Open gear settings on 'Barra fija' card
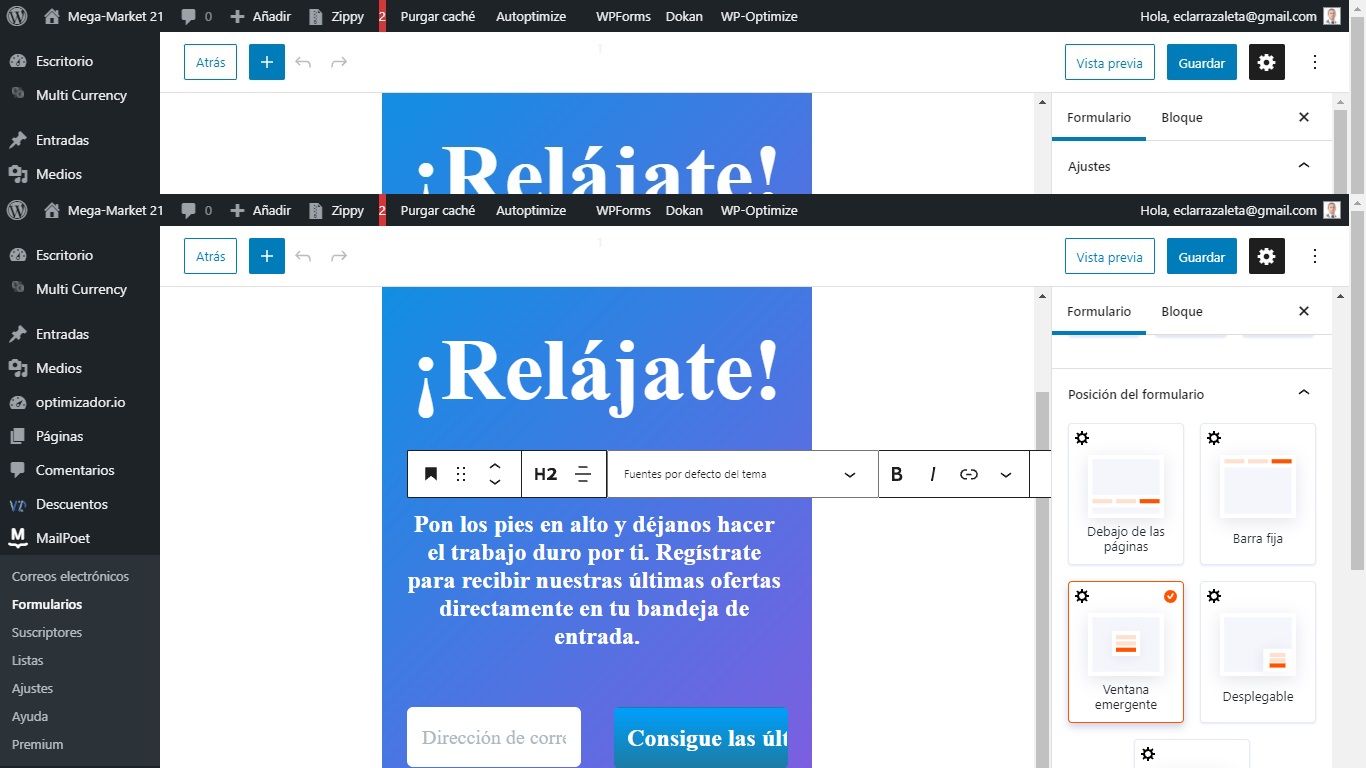 coord(1213,438)
